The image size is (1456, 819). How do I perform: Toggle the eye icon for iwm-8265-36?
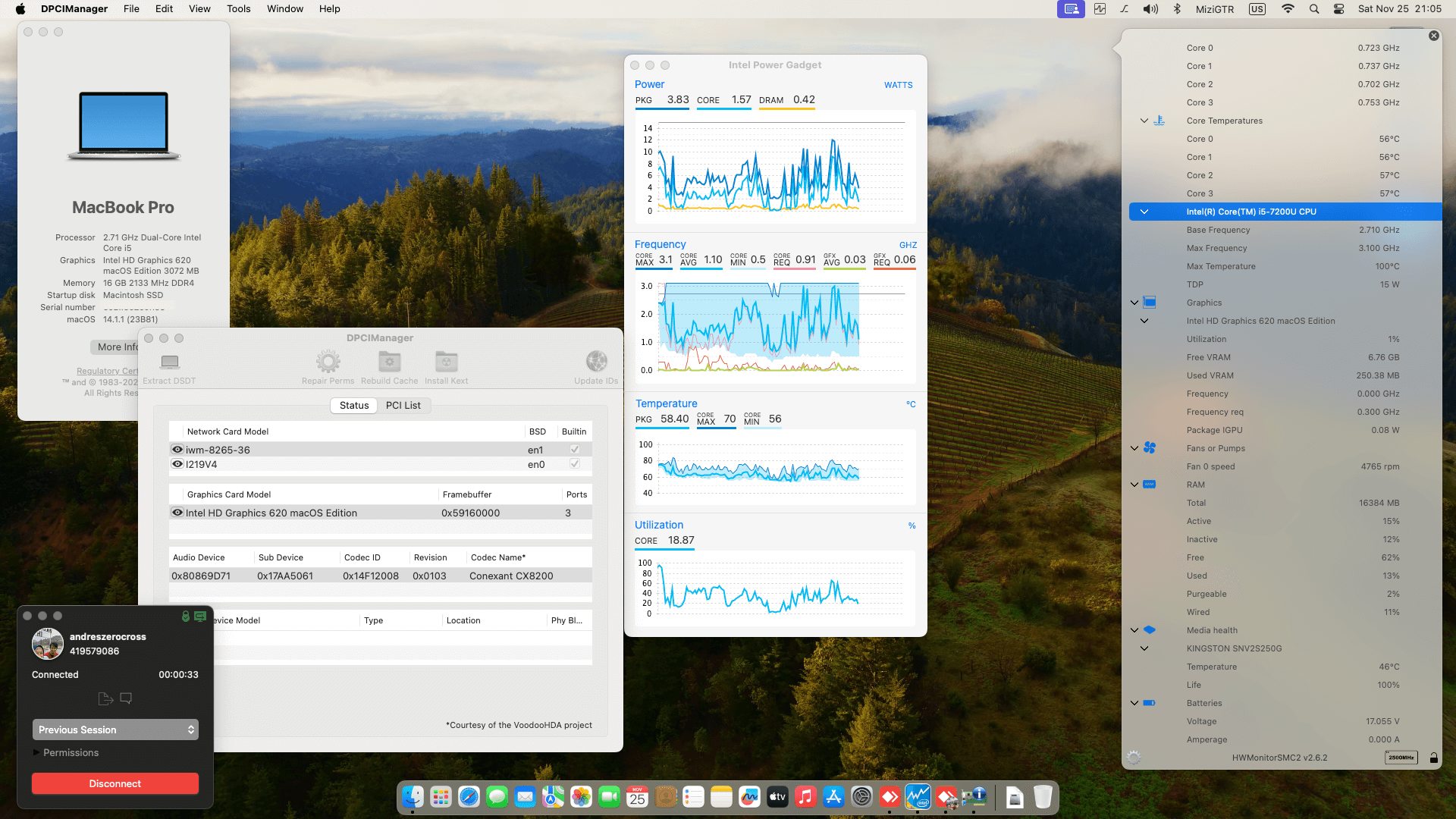pyautogui.click(x=177, y=450)
